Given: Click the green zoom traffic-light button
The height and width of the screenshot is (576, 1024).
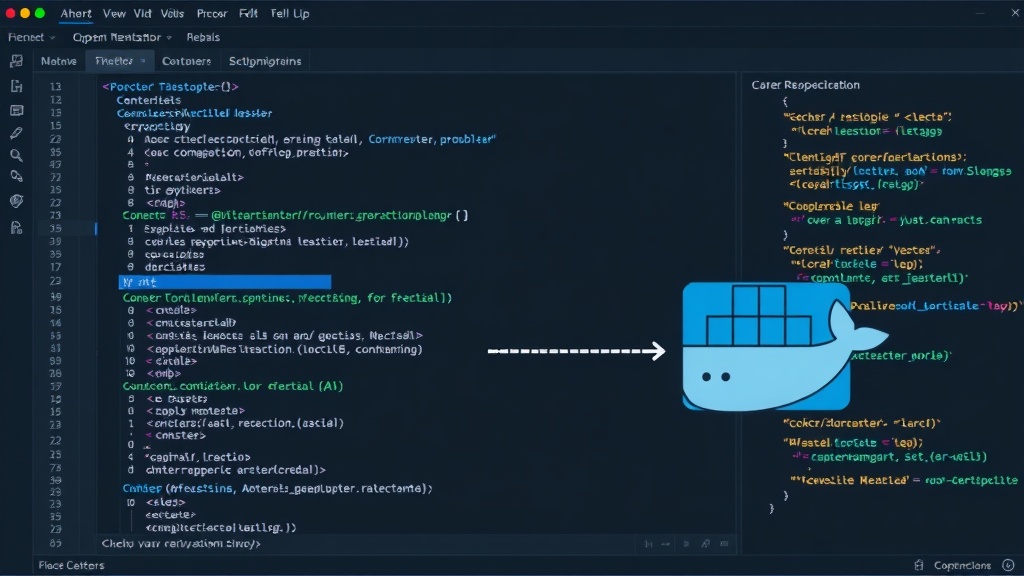Looking at the screenshot, I should pos(40,13).
